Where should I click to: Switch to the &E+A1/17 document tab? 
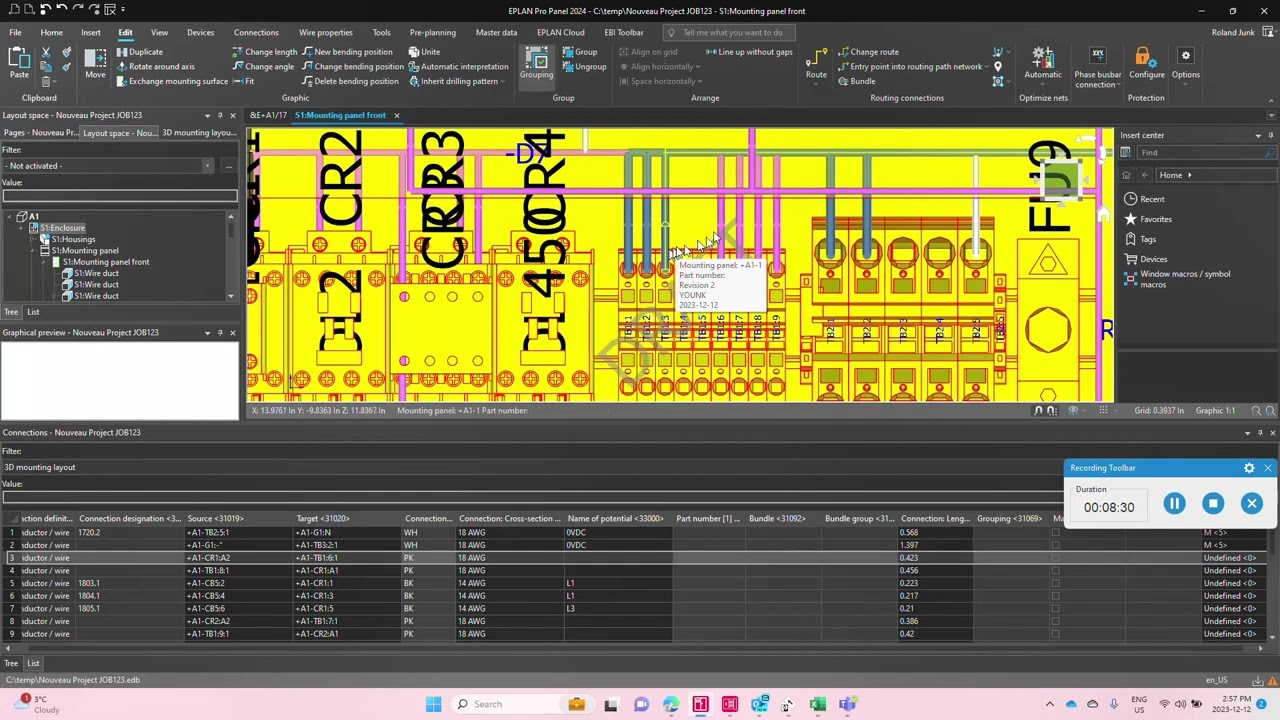pos(268,115)
